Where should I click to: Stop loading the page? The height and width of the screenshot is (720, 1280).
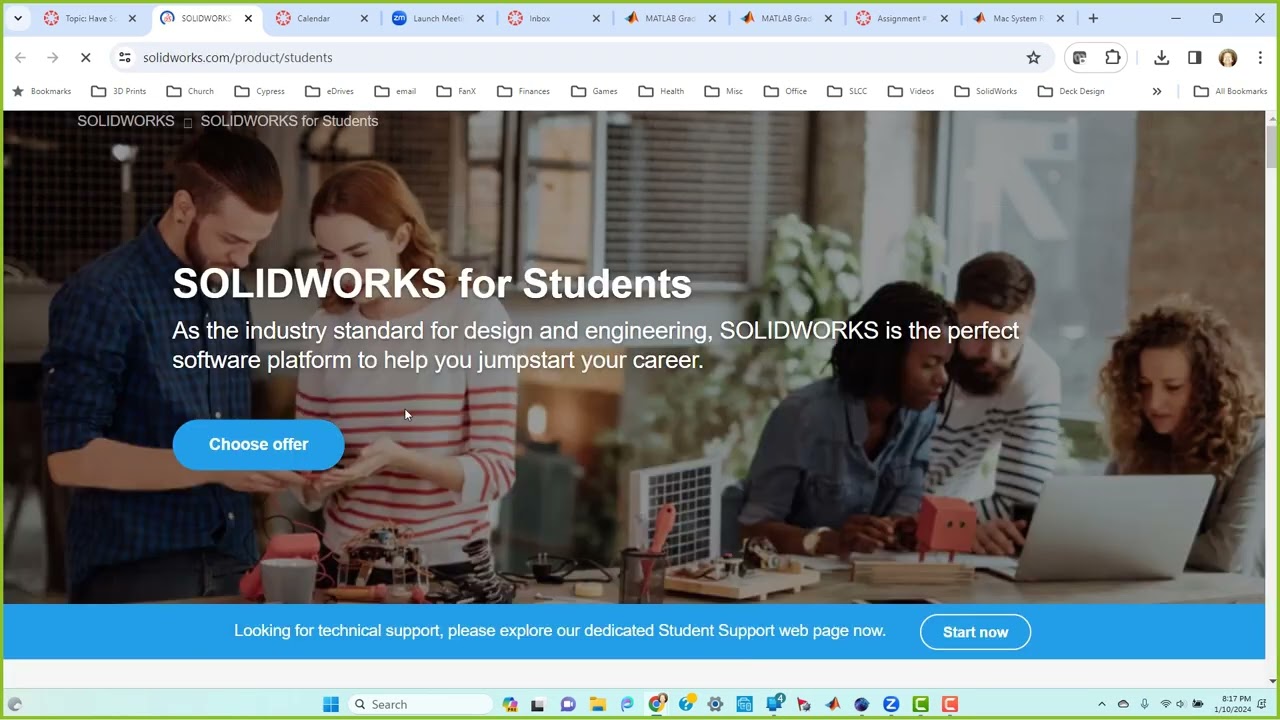click(86, 58)
